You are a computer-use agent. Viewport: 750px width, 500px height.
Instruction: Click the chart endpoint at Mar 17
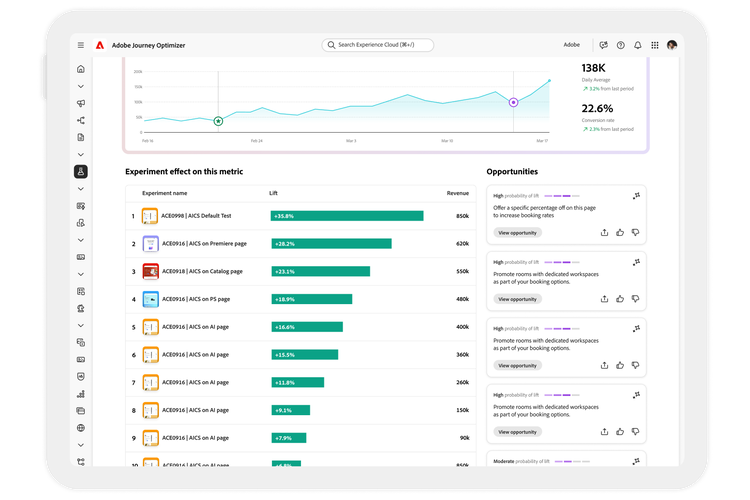click(549, 80)
